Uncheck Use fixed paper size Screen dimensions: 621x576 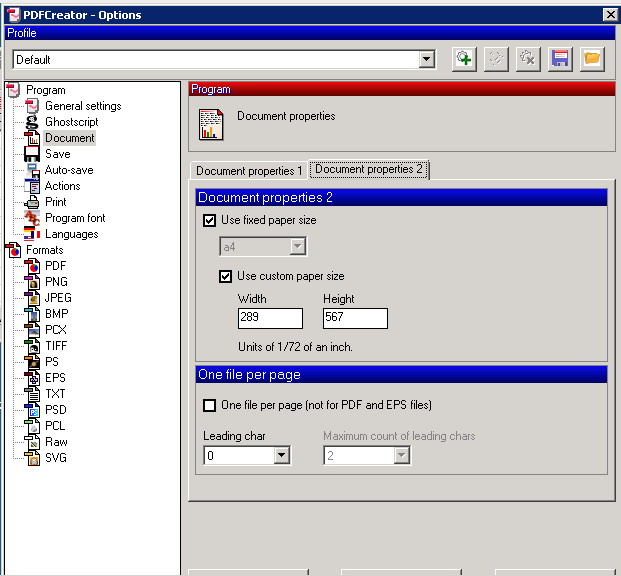point(210,220)
